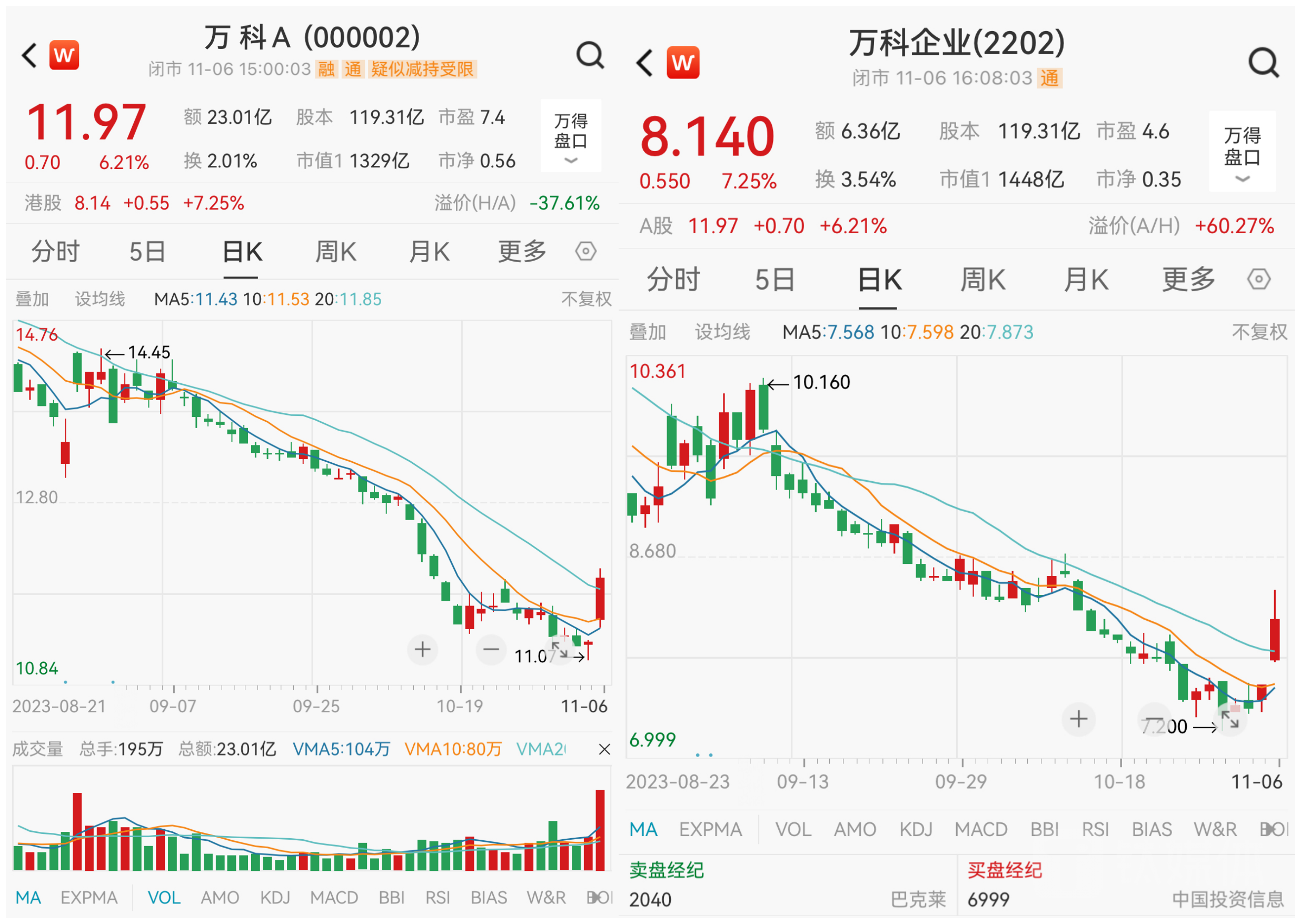Open search on 万科企业(2202) page
1301x924 pixels.
coord(1264,62)
